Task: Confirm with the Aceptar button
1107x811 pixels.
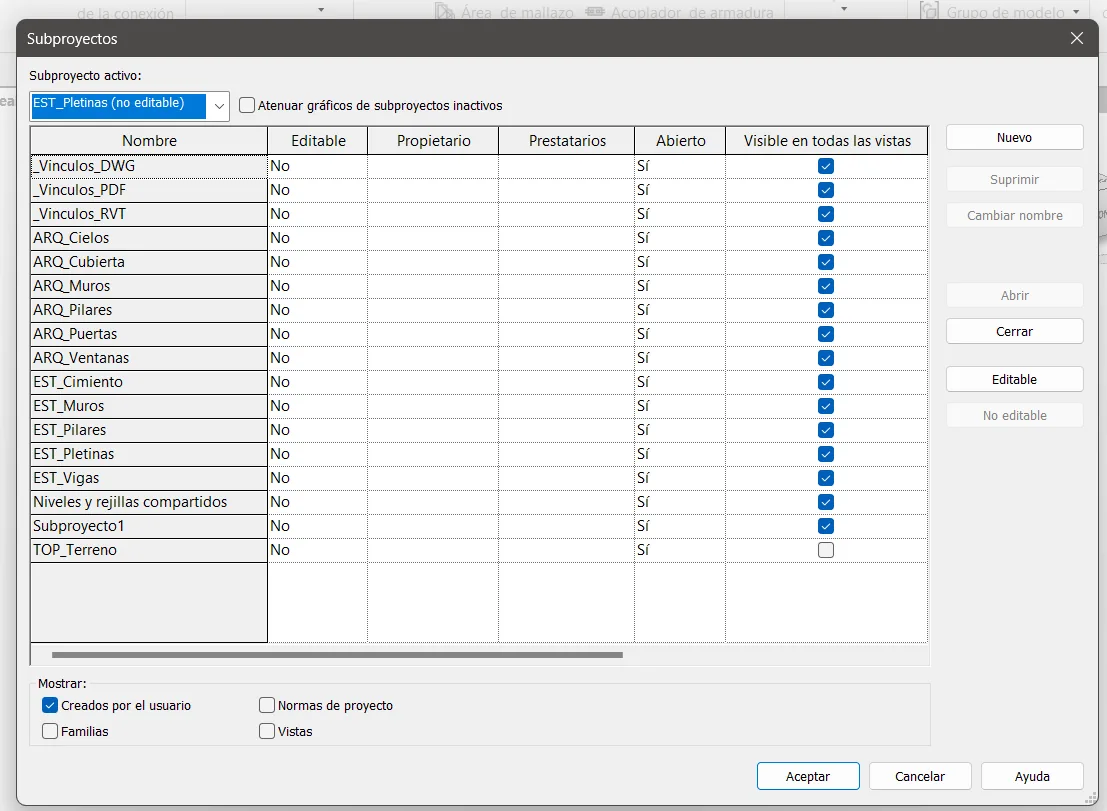Action: pyautogui.click(x=808, y=776)
